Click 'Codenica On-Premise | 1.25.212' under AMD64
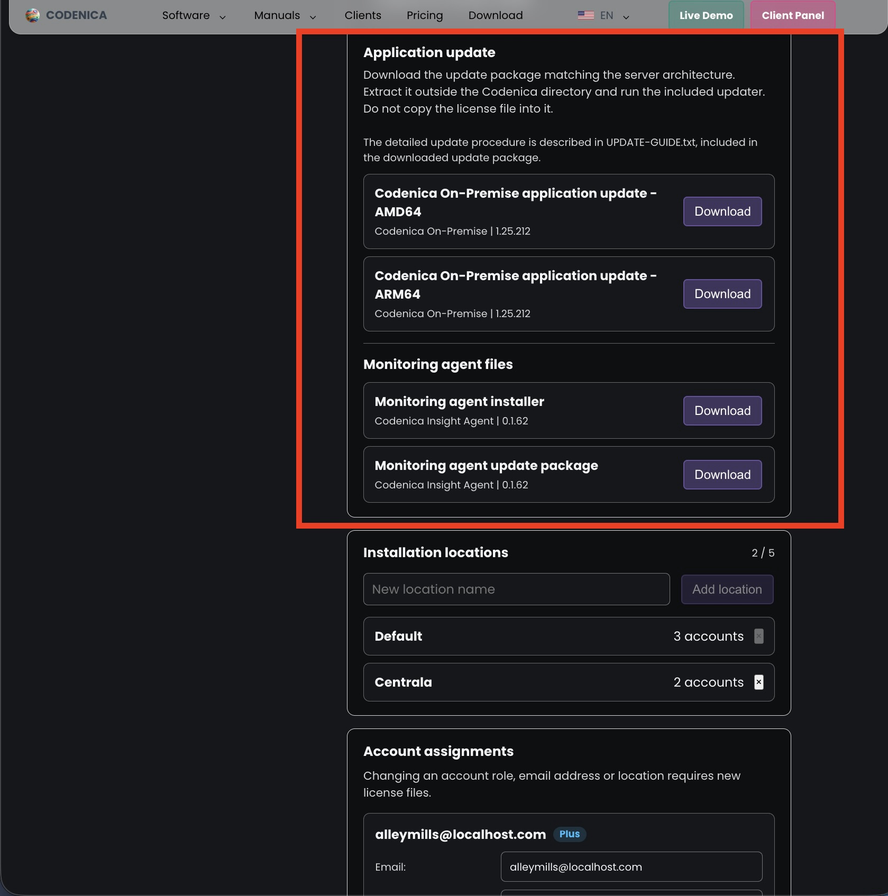The image size is (888, 896). pyautogui.click(x=452, y=231)
